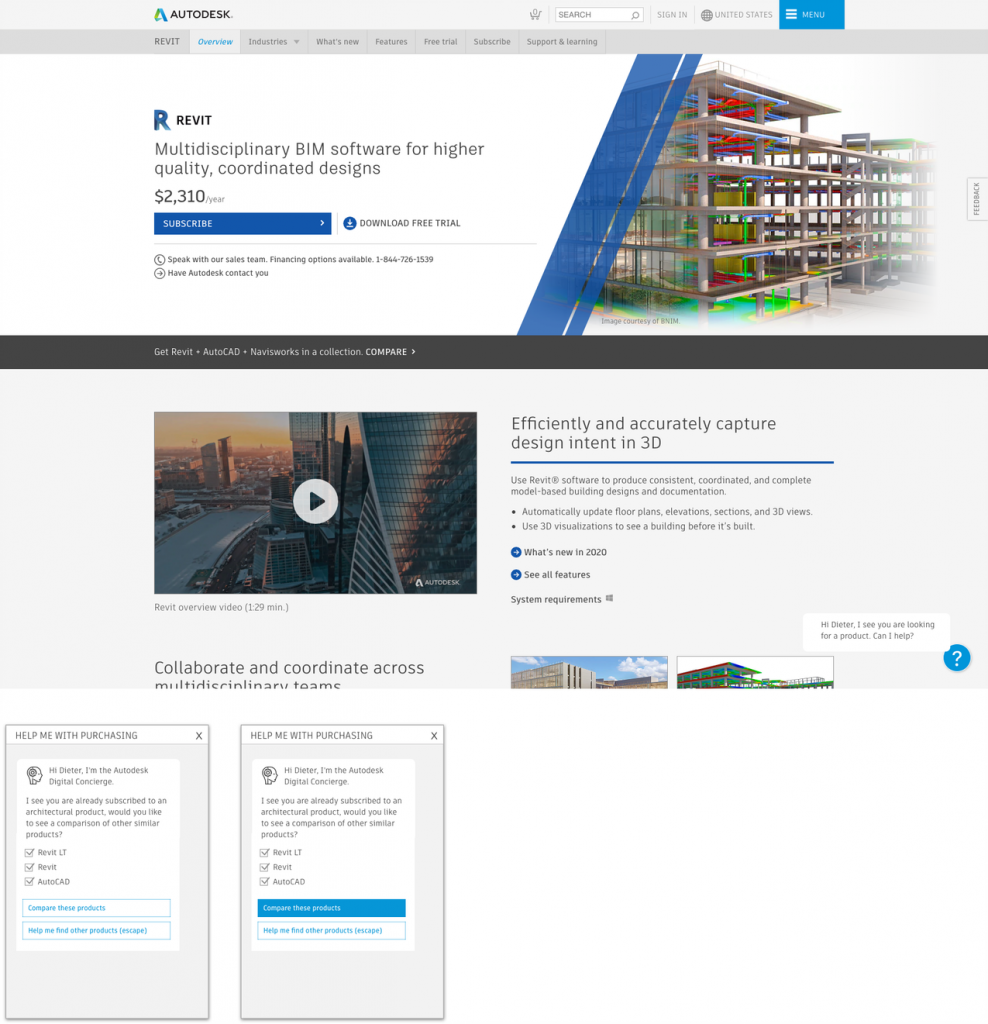Open the hamburger MENU button
The width and height of the screenshot is (988, 1024).
(811, 14)
